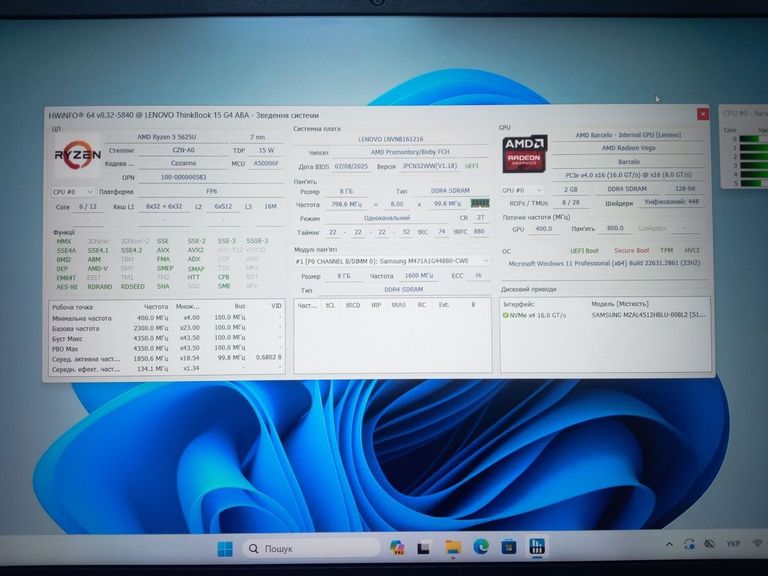Image resolution: width=768 pixels, height=576 pixels.
Task: Select the Буст Макс row
Action: (167, 338)
